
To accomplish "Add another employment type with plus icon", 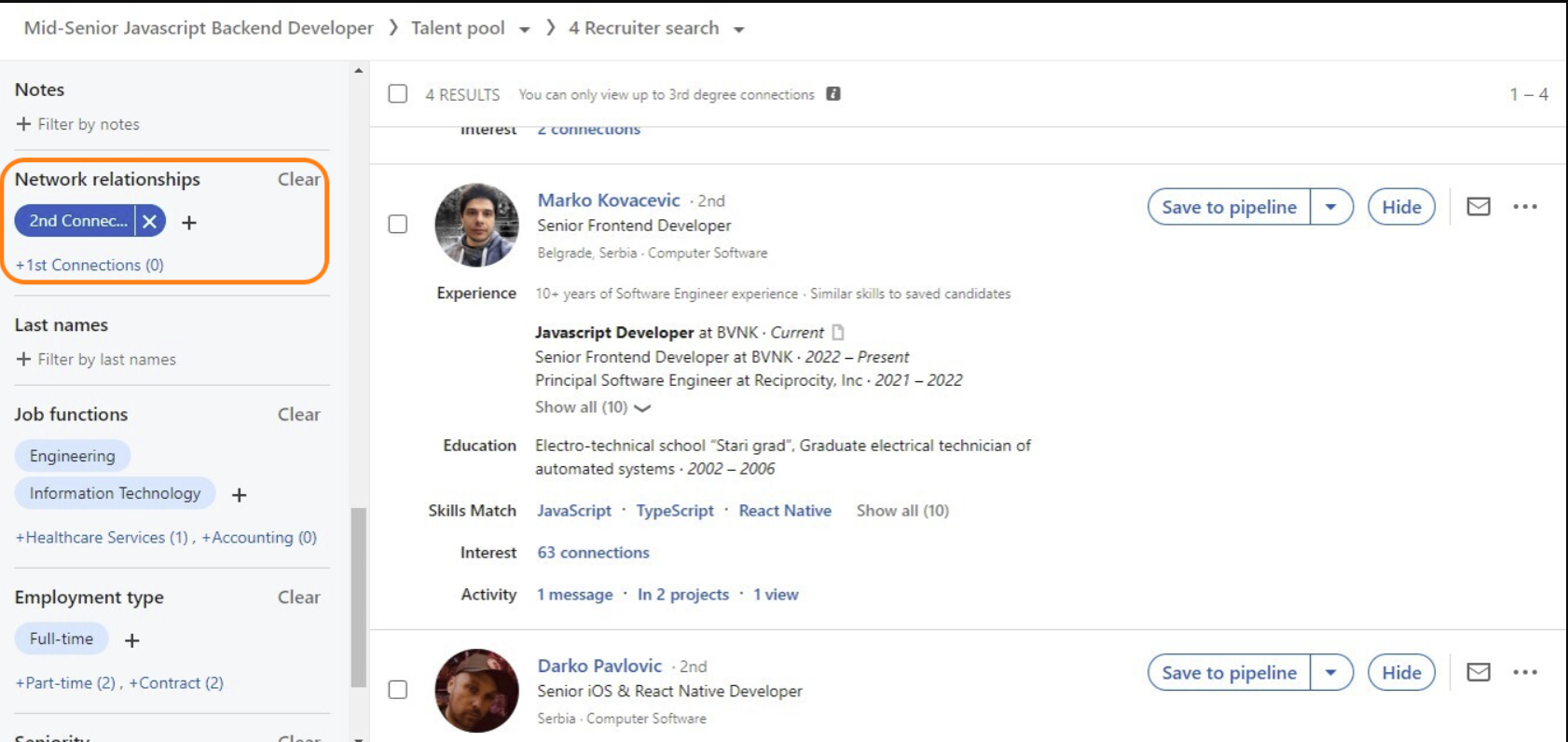I will click(132, 640).
